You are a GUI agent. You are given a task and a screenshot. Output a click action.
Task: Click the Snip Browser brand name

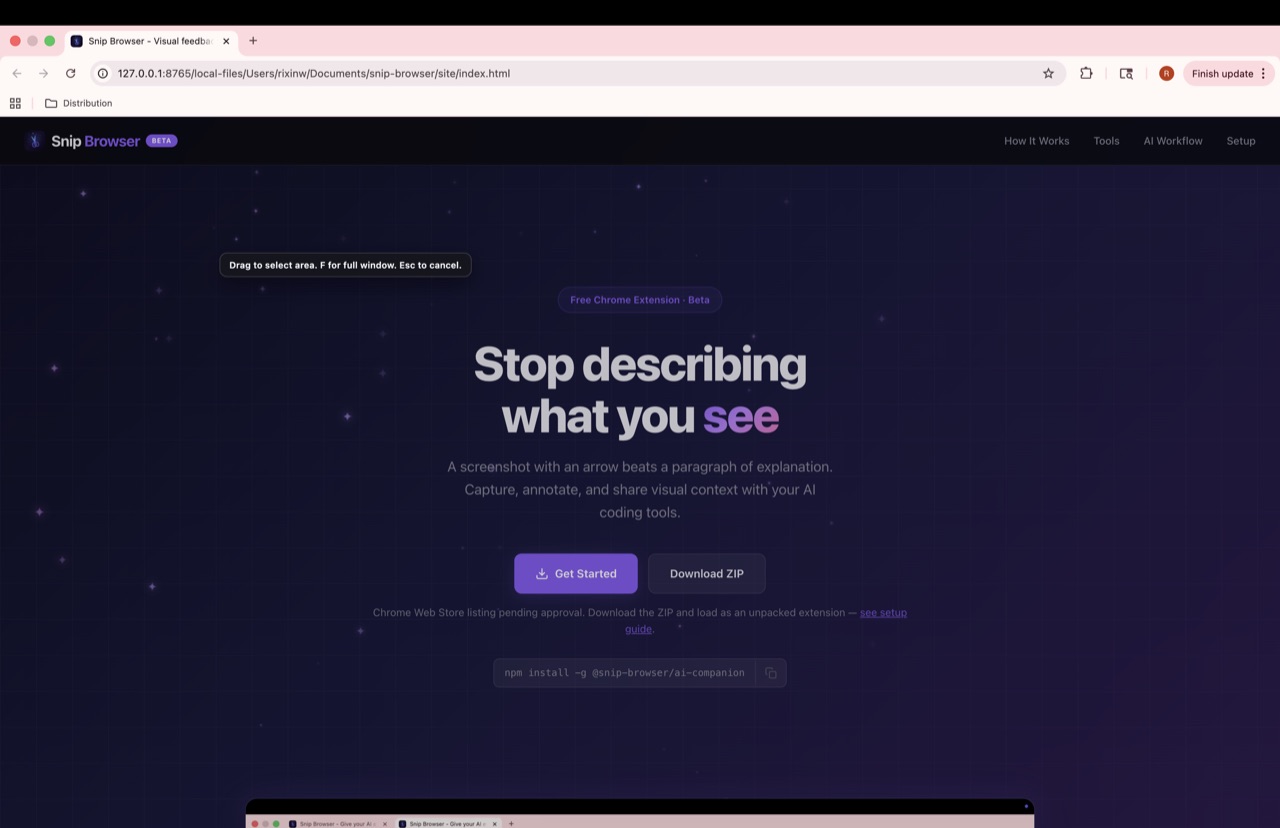point(96,141)
